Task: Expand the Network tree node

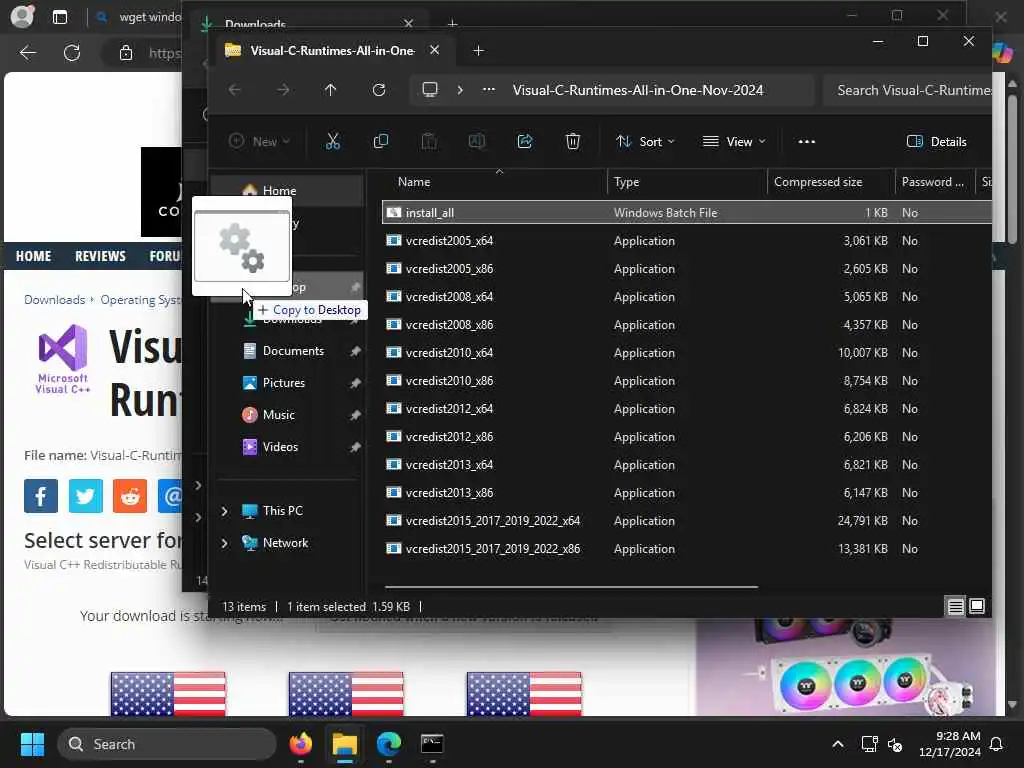Action: [x=225, y=543]
